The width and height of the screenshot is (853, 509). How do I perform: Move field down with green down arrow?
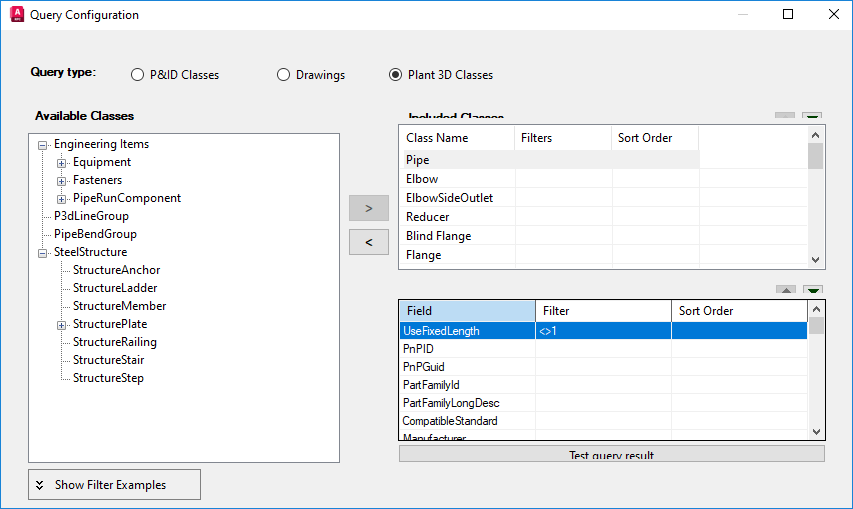coord(813,291)
